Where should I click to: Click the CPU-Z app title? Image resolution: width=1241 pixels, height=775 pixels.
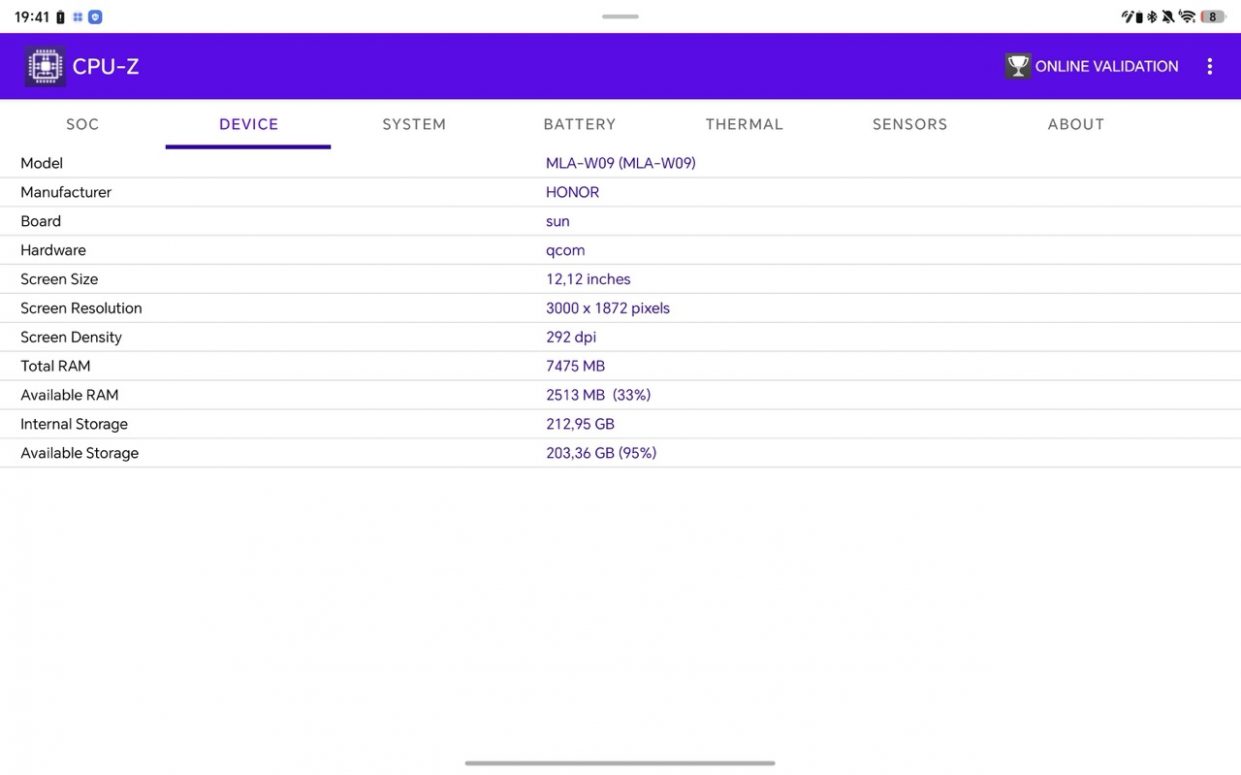pos(105,67)
